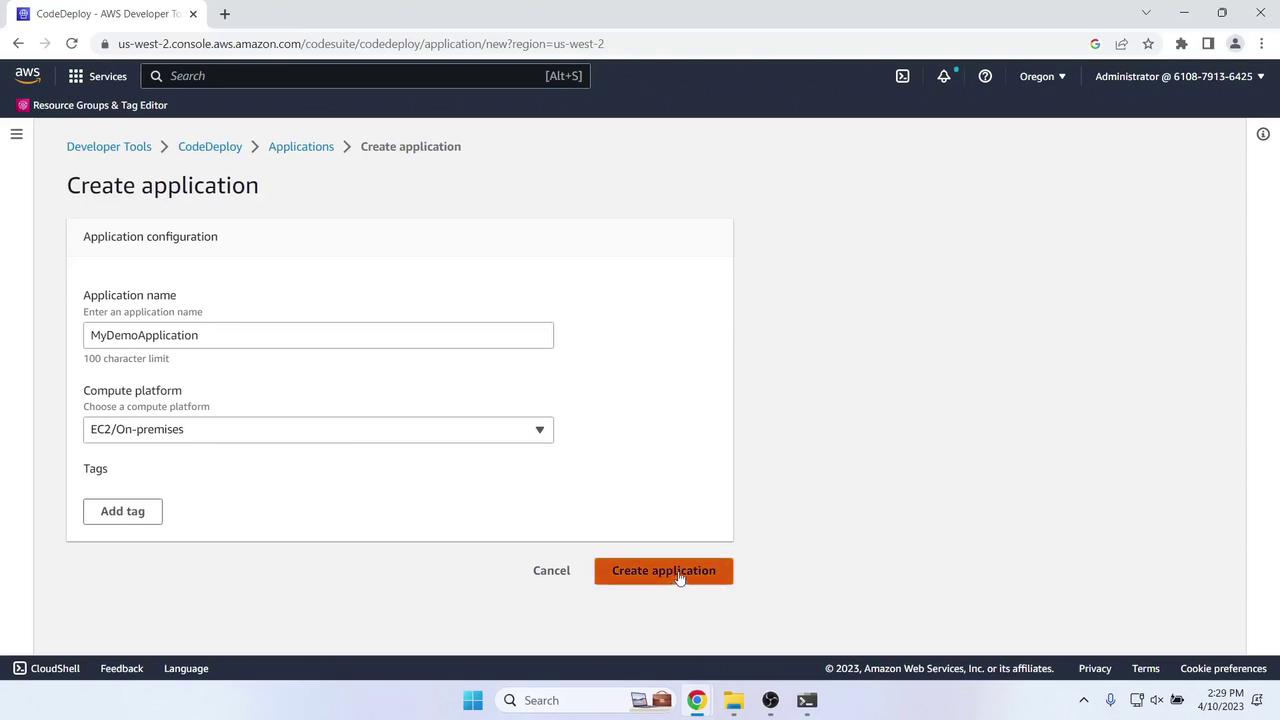The height and width of the screenshot is (720, 1280).
Task: Click the Resource Groups & Tag Editor shortcut
Action: pyautogui.click(x=92, y=105)
